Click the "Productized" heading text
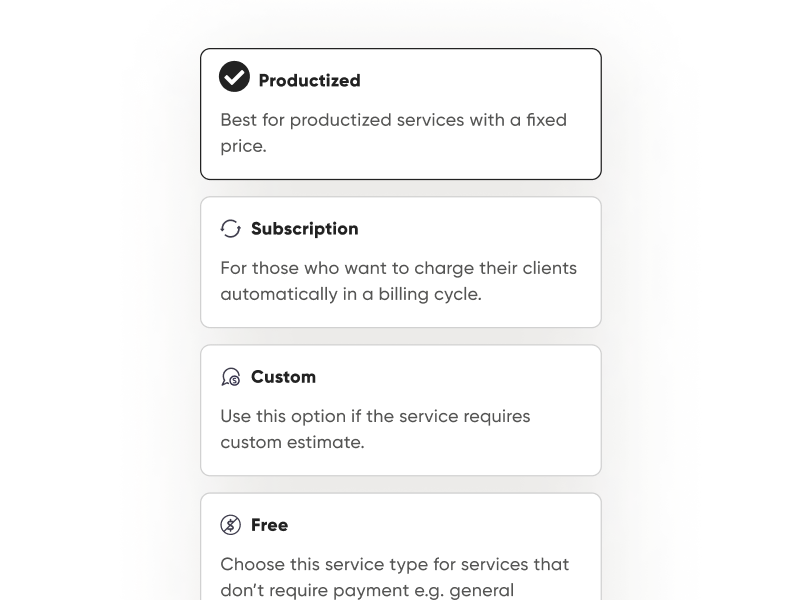This screenshot has height=600, width=800. tap(309, 80)
